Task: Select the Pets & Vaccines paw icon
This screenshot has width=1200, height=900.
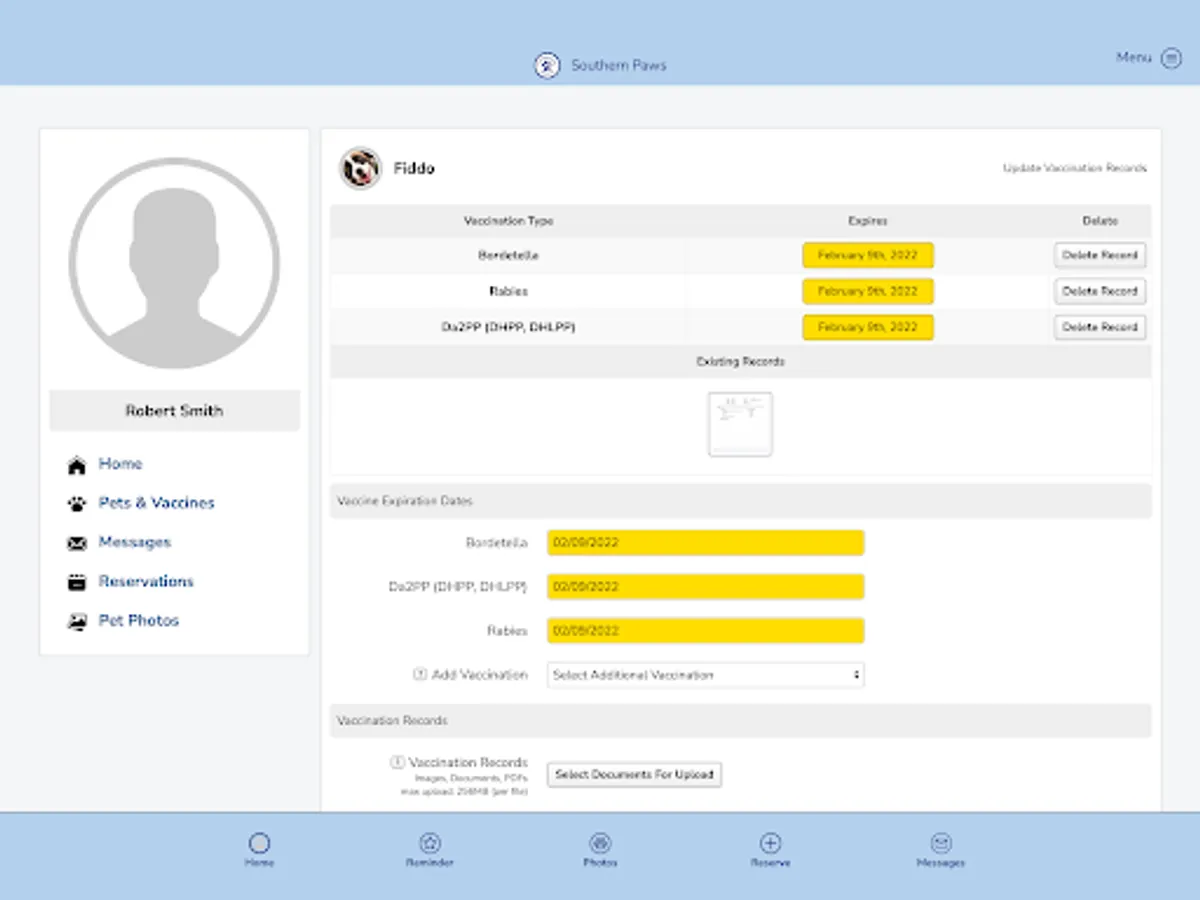Action: click(x=77, y=503)
